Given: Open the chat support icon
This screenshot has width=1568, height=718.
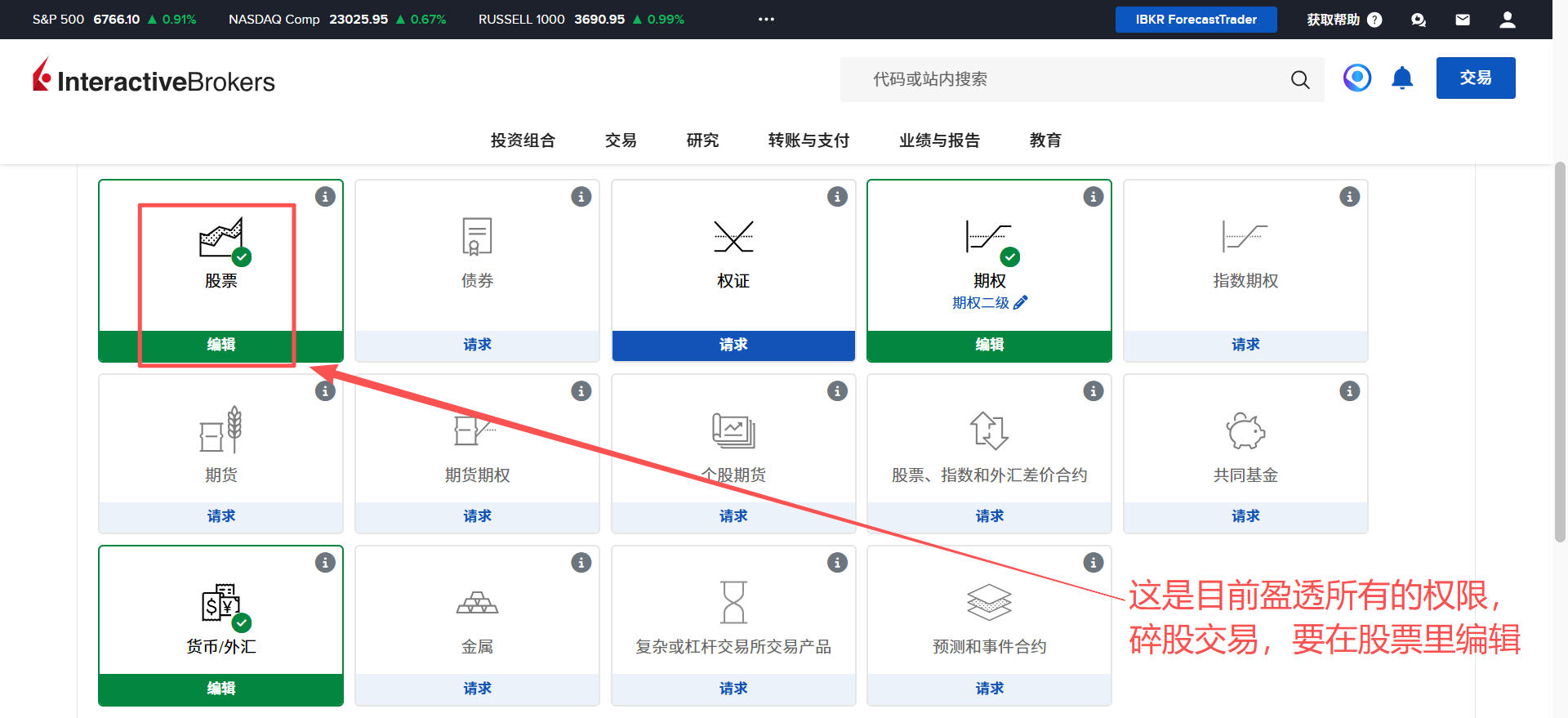Looking at the screenshot, I should (1419, 20).
